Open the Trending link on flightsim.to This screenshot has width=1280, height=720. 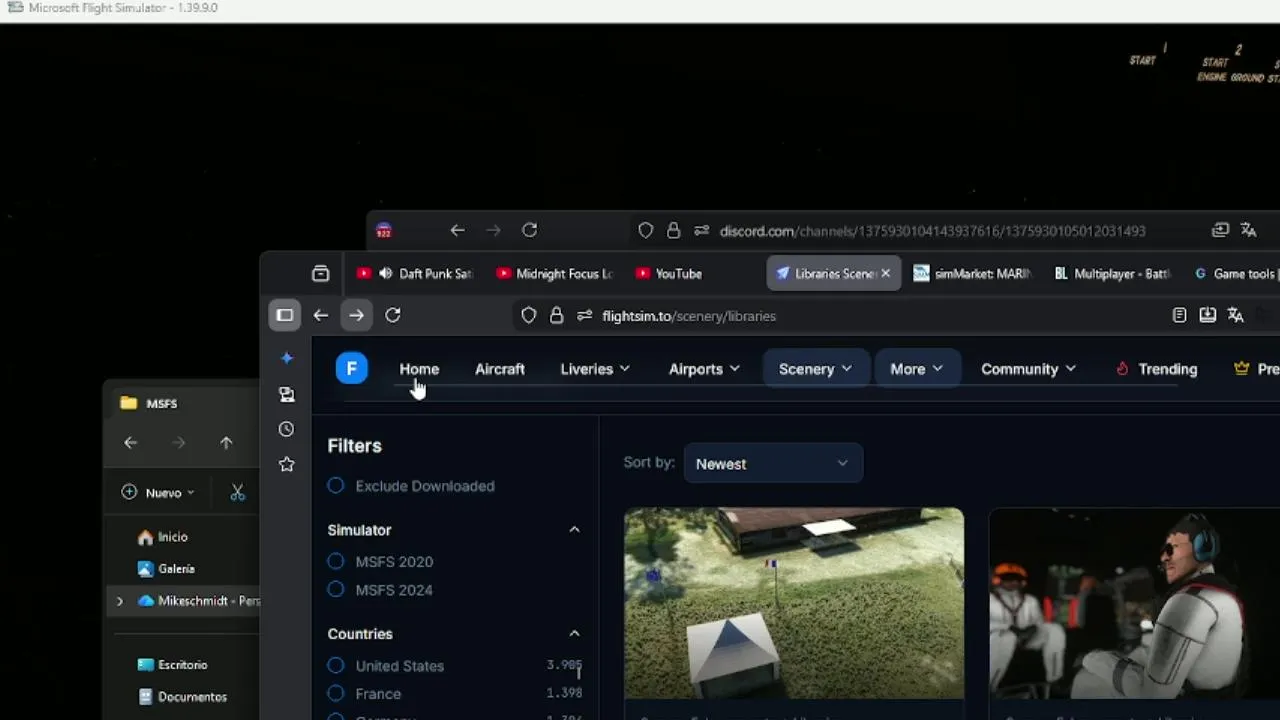pyautogui.click(x=1167, y=369)
